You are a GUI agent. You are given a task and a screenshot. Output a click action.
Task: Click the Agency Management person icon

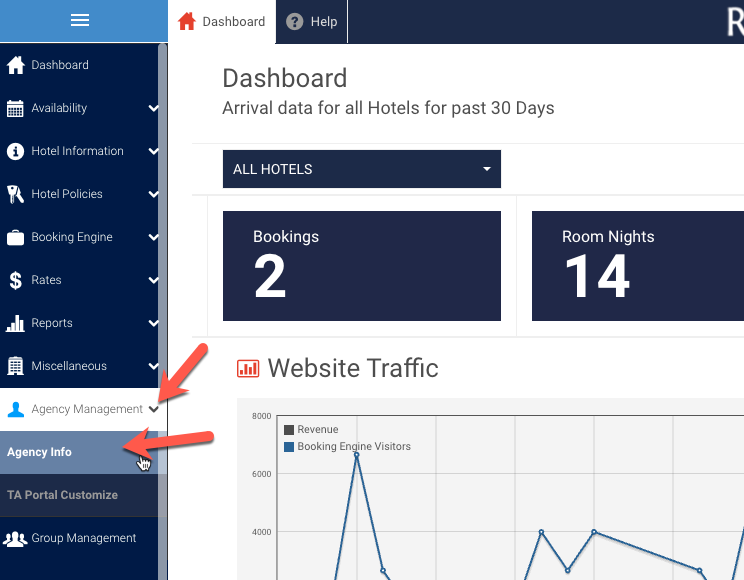click(16, 409)
